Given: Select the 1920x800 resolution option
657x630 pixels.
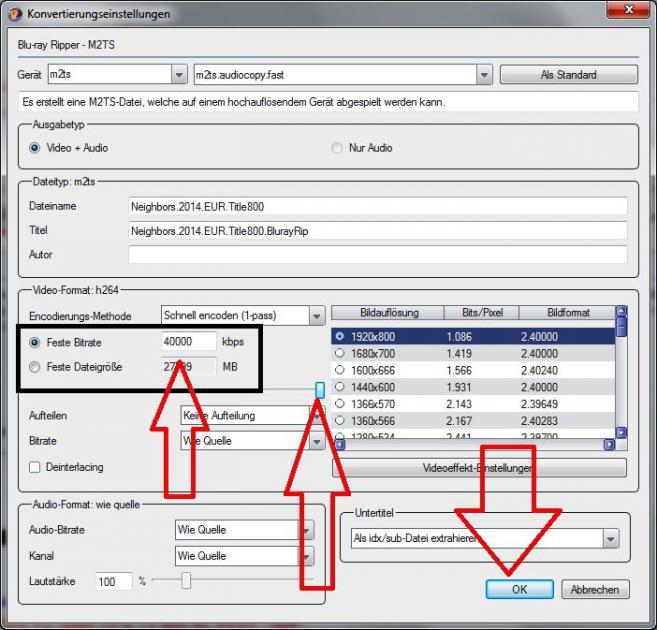Looking at the screenshot, I should pos(340,336).
